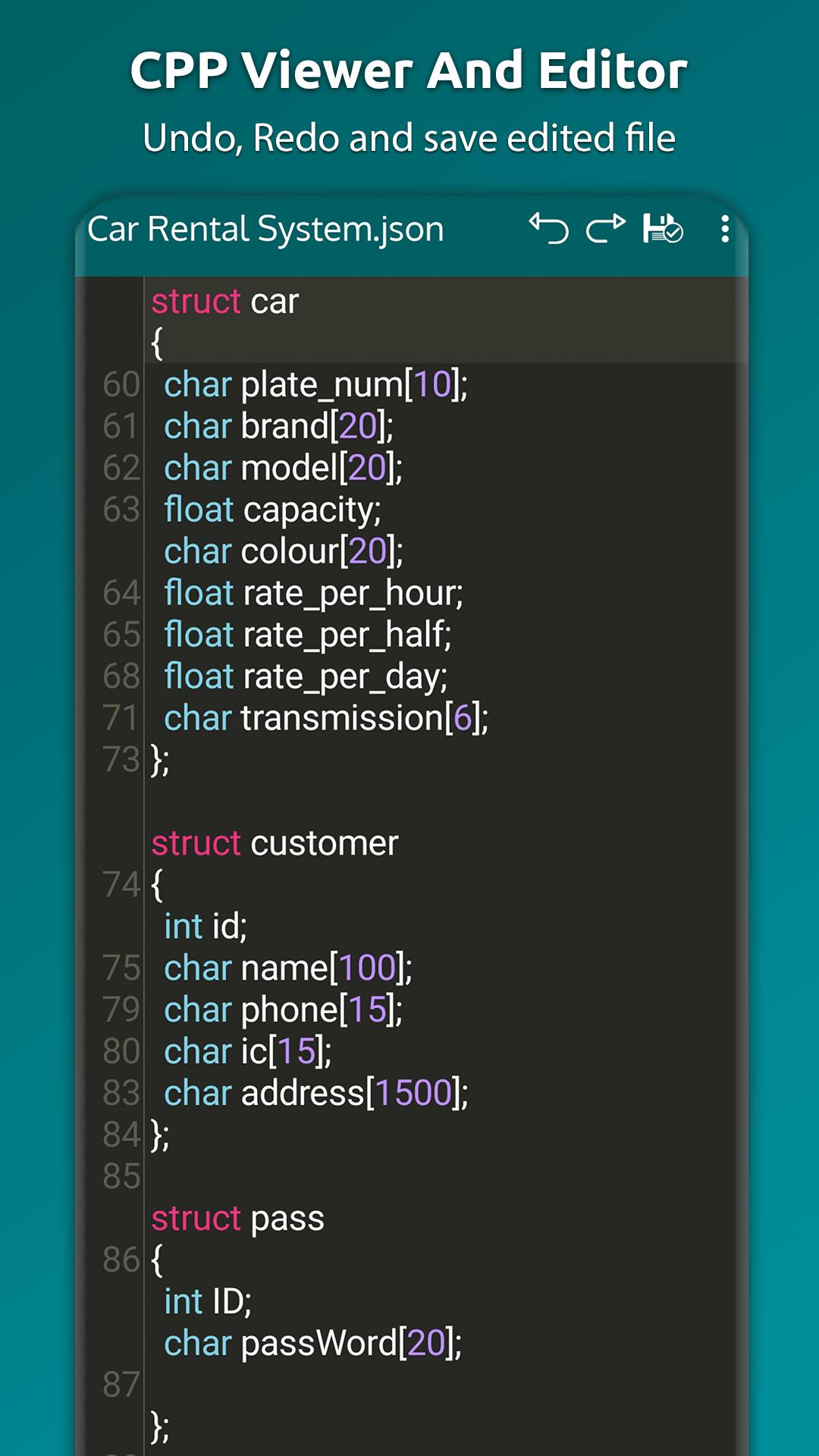
Task: Place cursor on 'struct customer' line
Action: coord(275,843)
